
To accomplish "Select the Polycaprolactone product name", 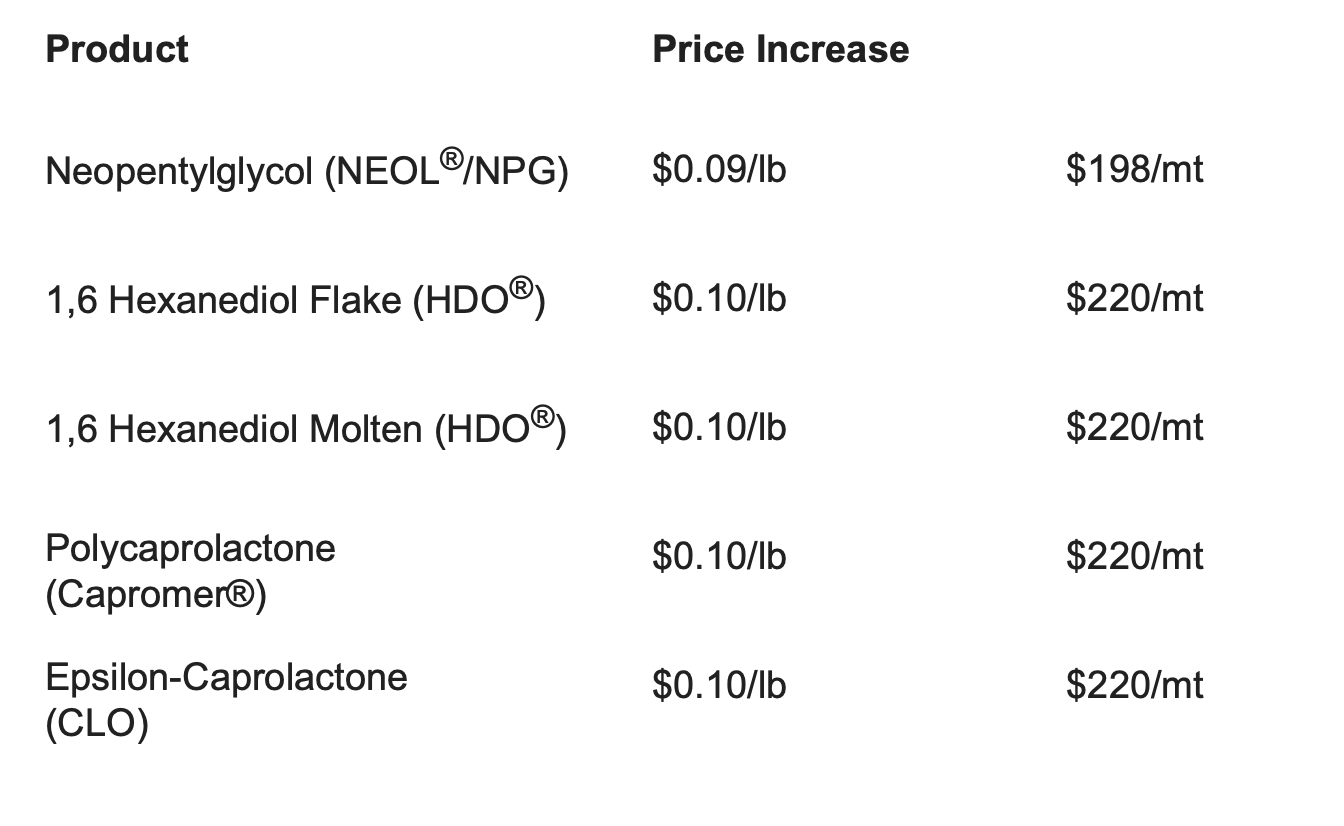I will [x=190, y=549].
